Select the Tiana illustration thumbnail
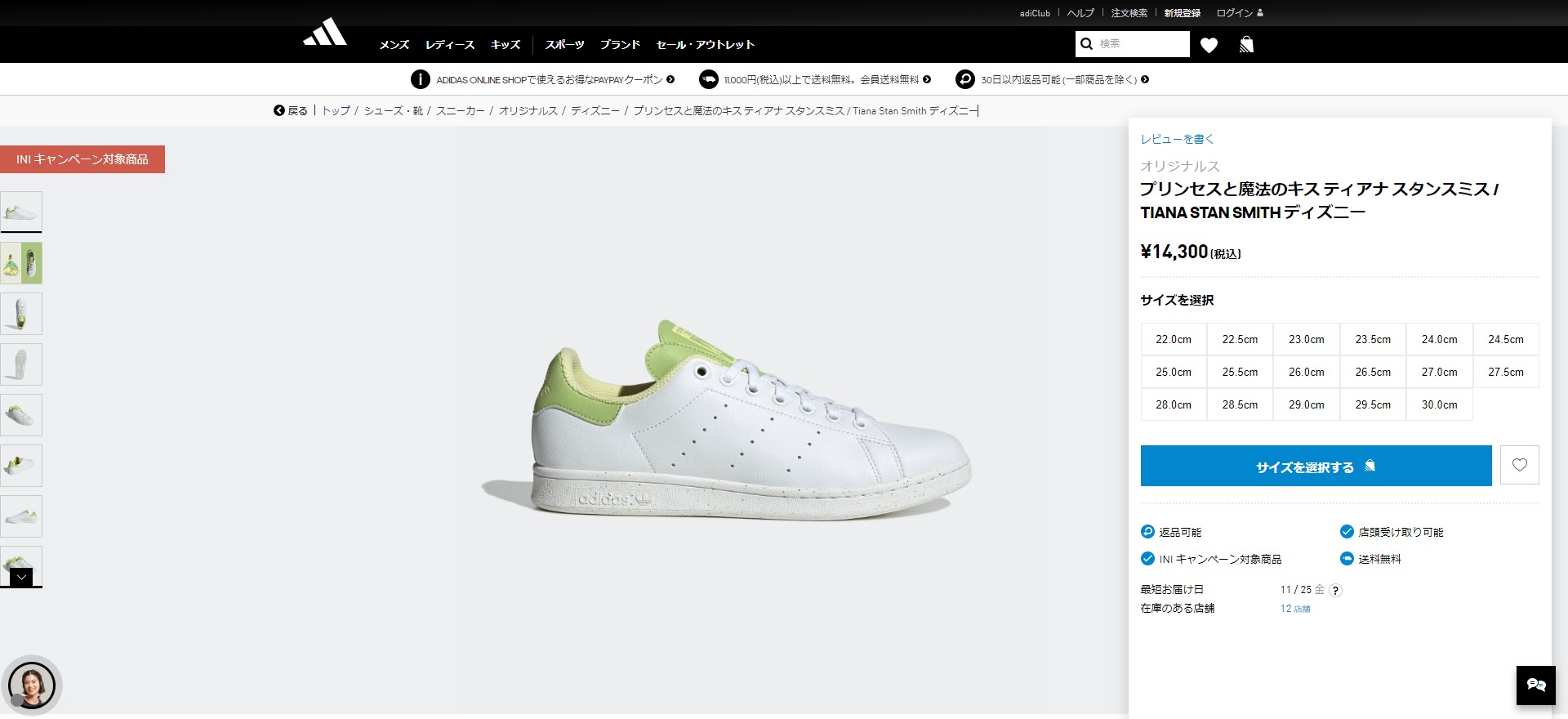Screen dimensions: 1568x719 coord(21,263)
